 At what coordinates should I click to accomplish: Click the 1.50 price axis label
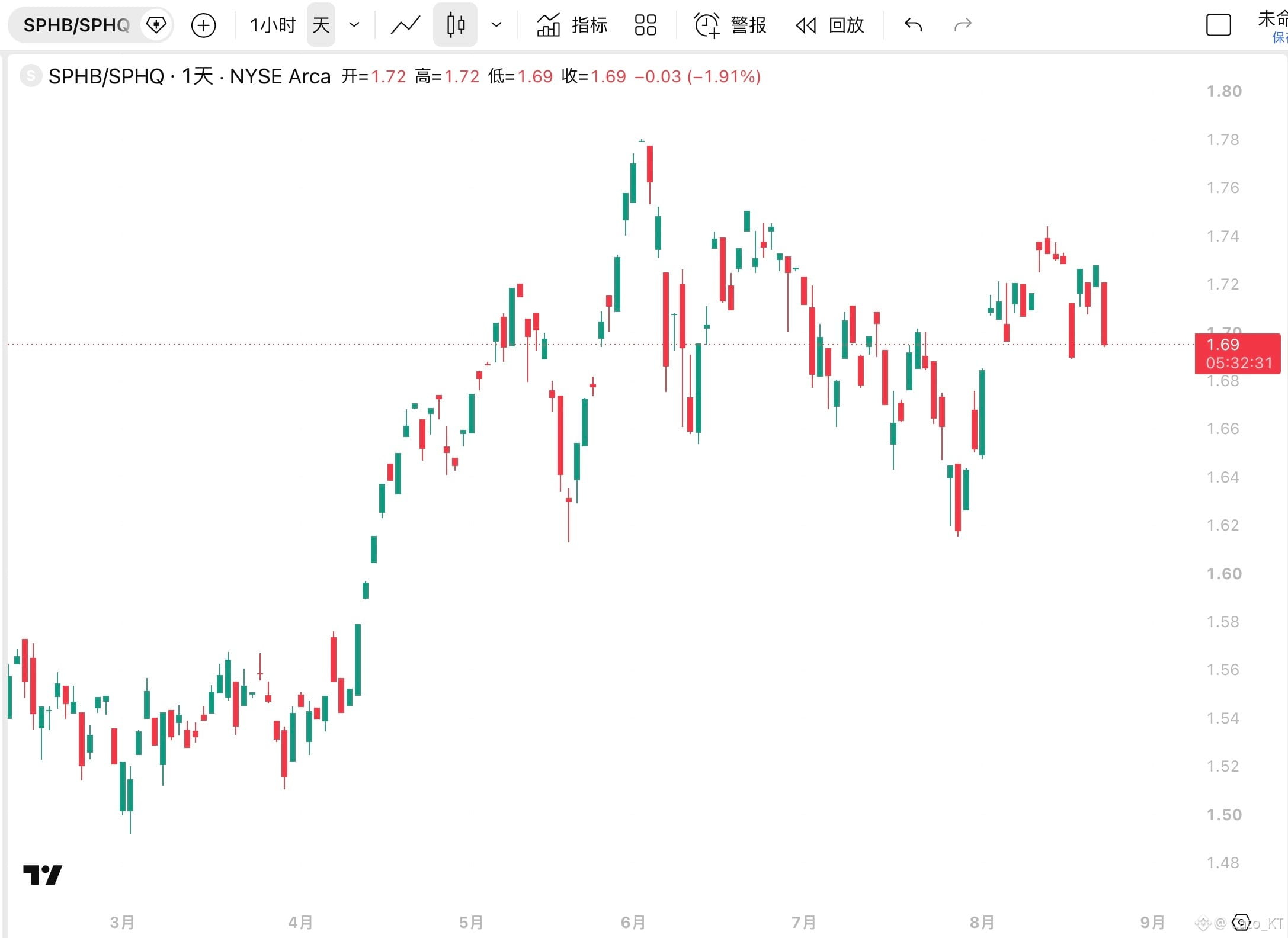coord(1224,815)
